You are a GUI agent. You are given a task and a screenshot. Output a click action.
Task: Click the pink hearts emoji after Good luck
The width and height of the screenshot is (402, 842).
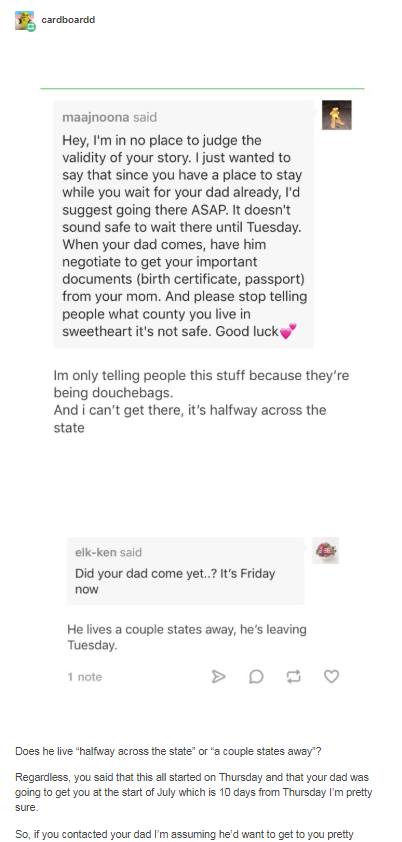coord(288,331)
